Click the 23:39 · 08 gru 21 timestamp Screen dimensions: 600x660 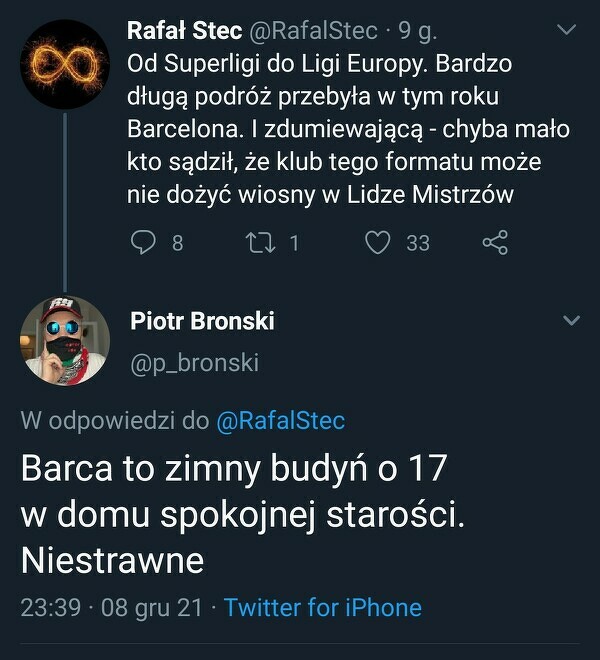(111, 607)
